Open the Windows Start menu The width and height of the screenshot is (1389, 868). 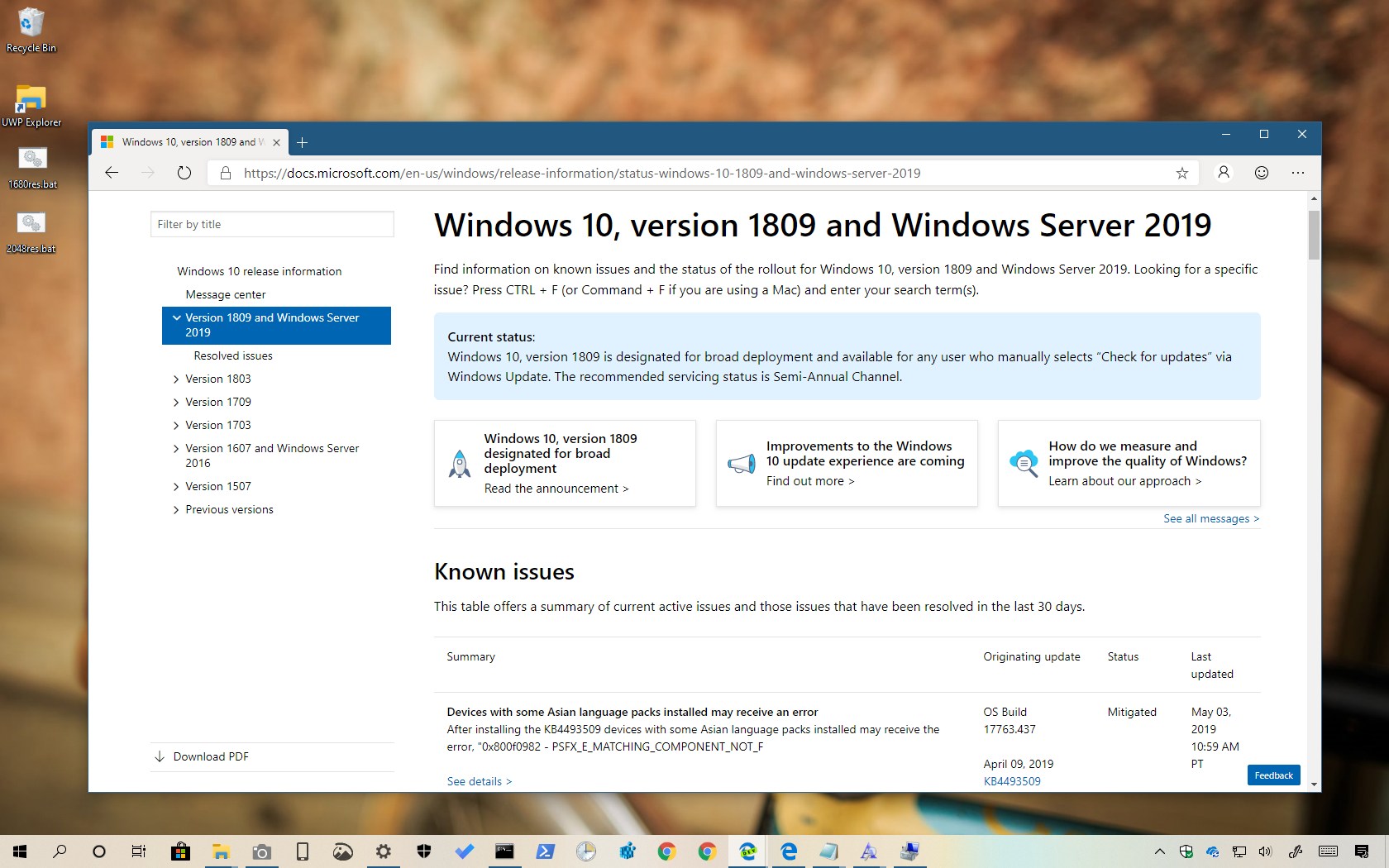(x=20, y=851)
